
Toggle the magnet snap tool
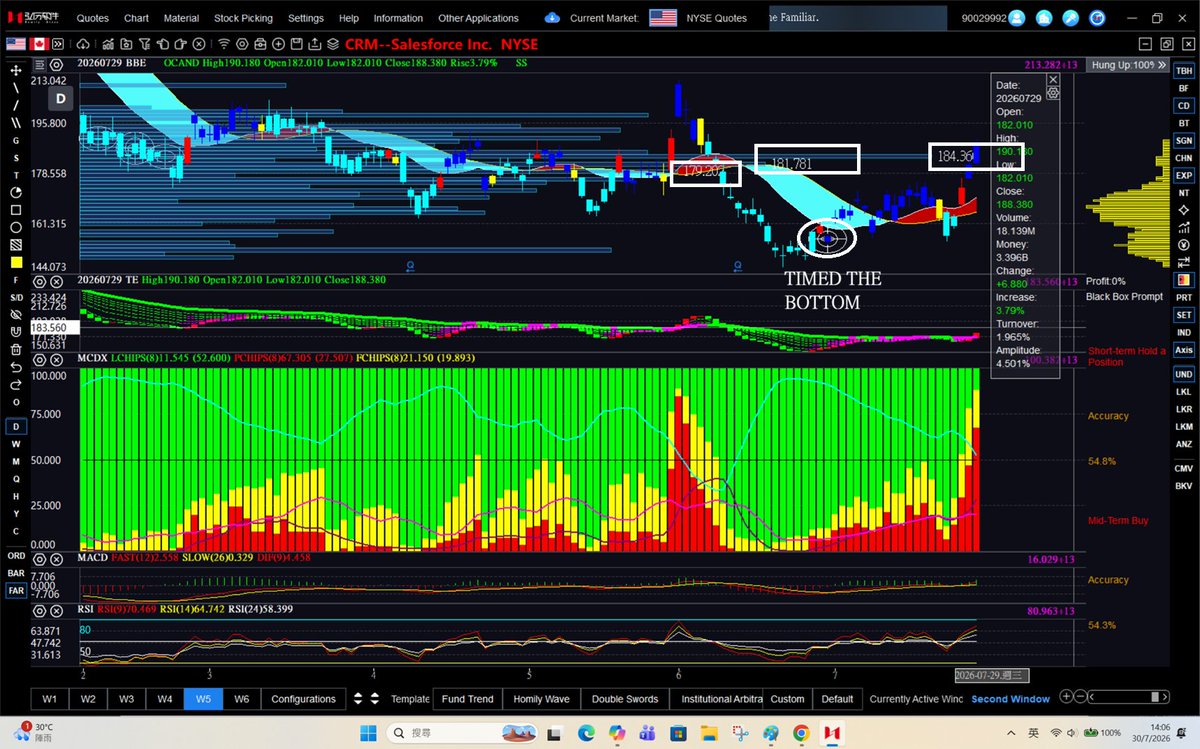[x=16, y=331]
